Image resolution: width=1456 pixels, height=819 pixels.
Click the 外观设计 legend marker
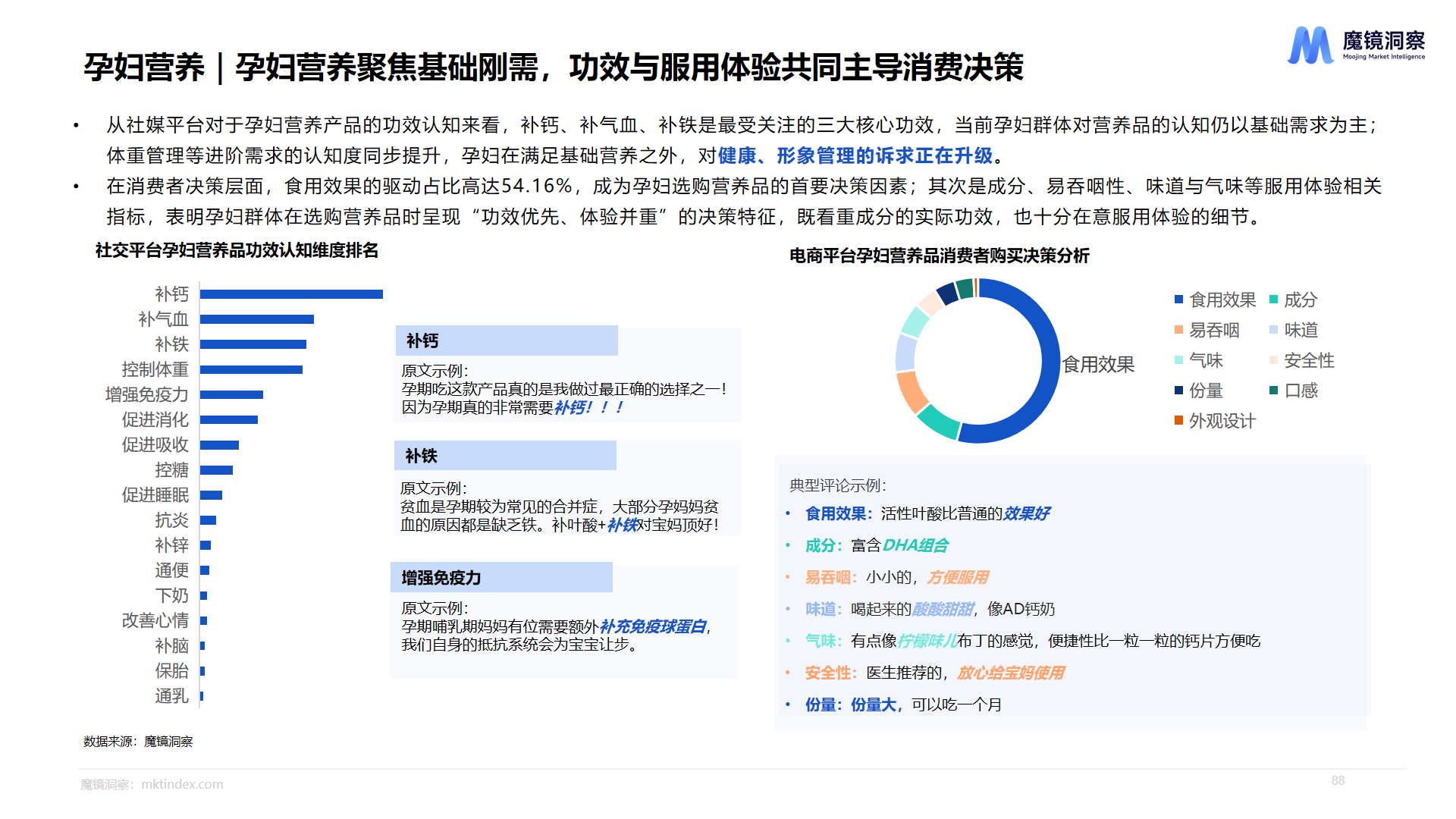pos(1180,421)
